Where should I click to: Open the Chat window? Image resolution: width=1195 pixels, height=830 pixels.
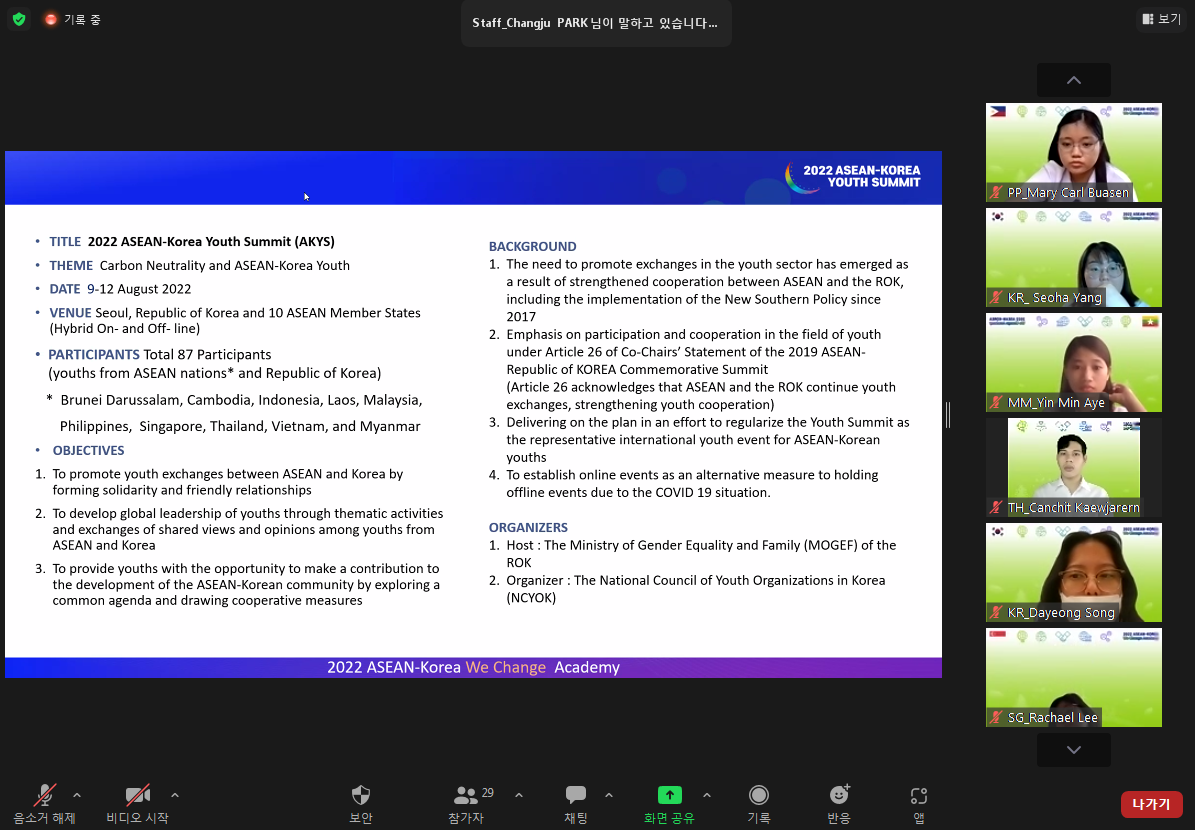[576, 796]
